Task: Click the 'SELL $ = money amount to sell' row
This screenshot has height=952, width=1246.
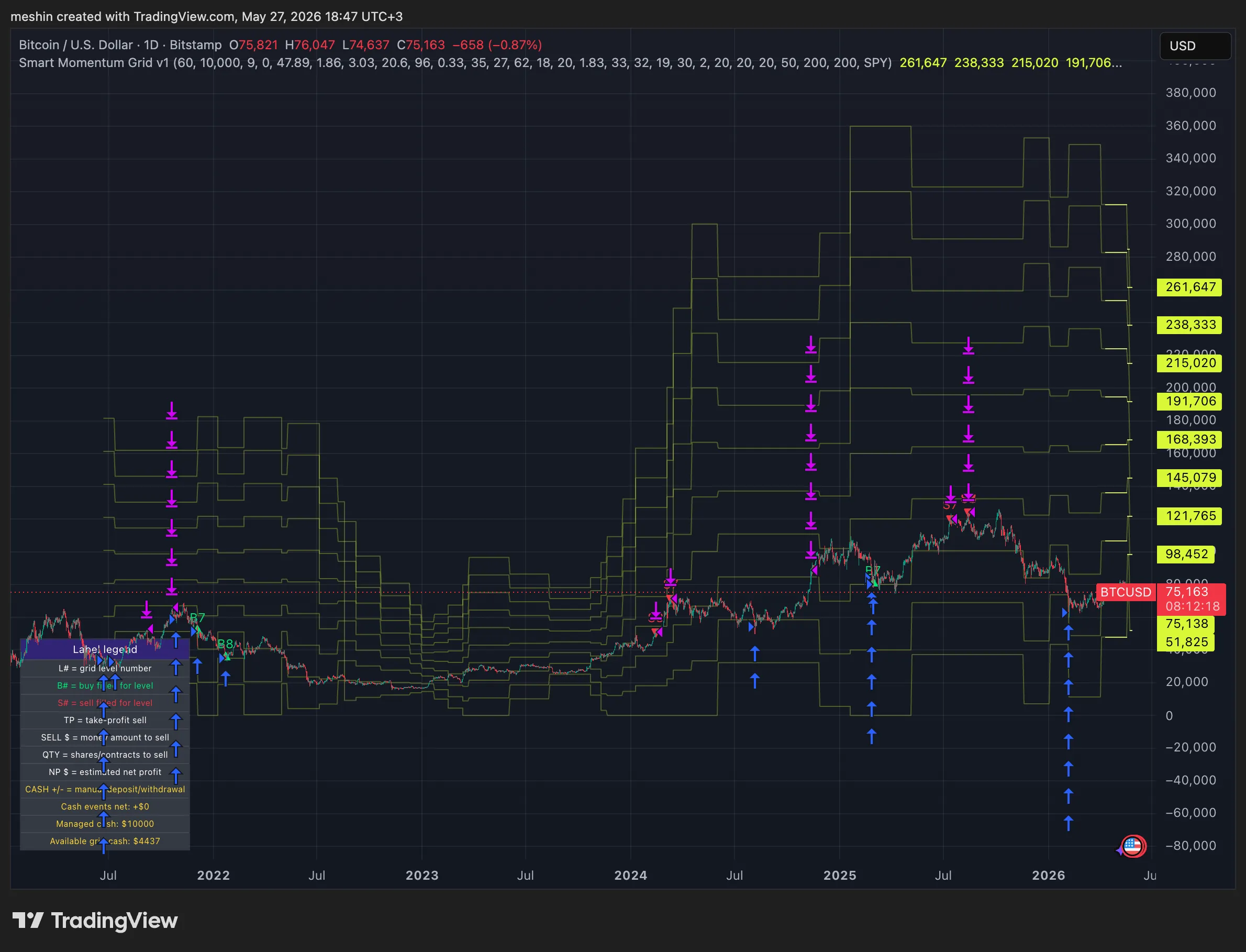Action: [105, 737]
